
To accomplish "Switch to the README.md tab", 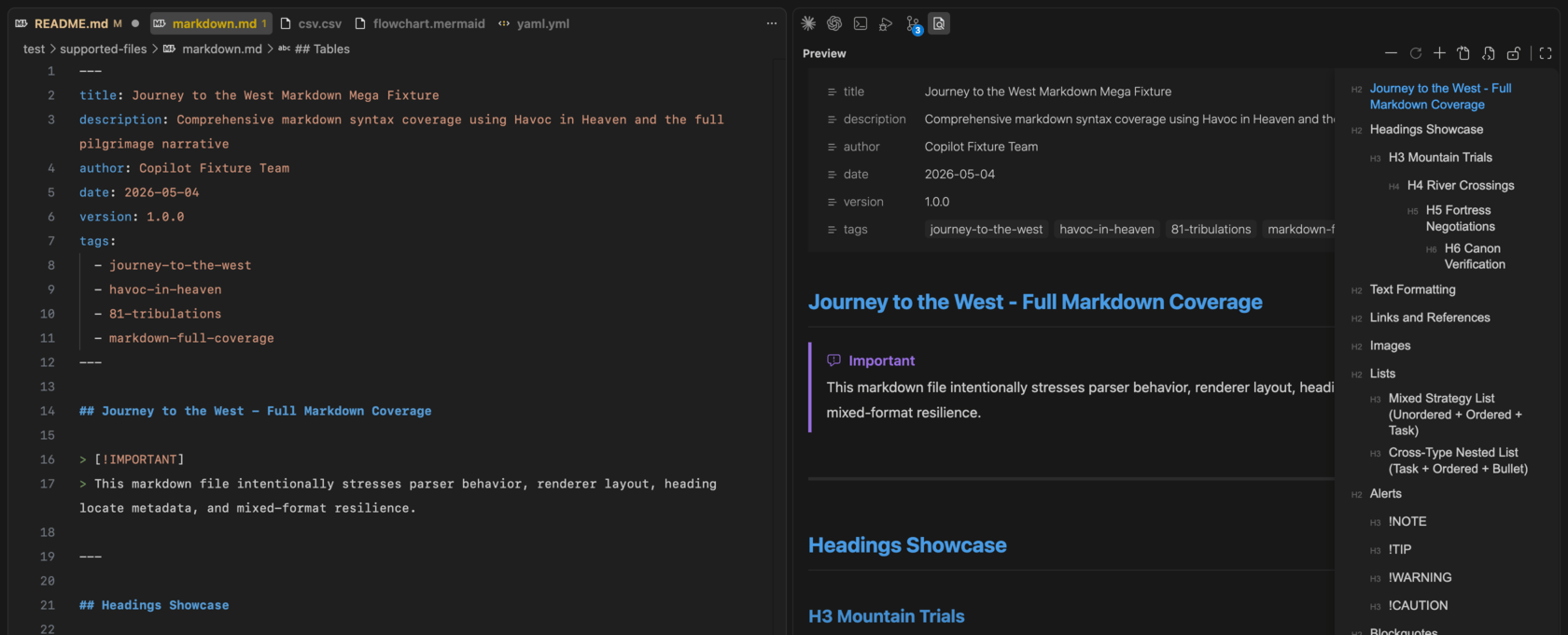I will [x=77, y=23].
